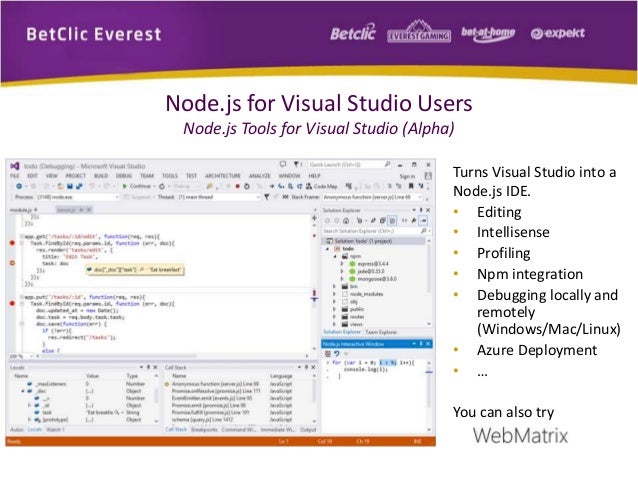Click the Continue debug button
638x479 pixels.
(137, 186)
